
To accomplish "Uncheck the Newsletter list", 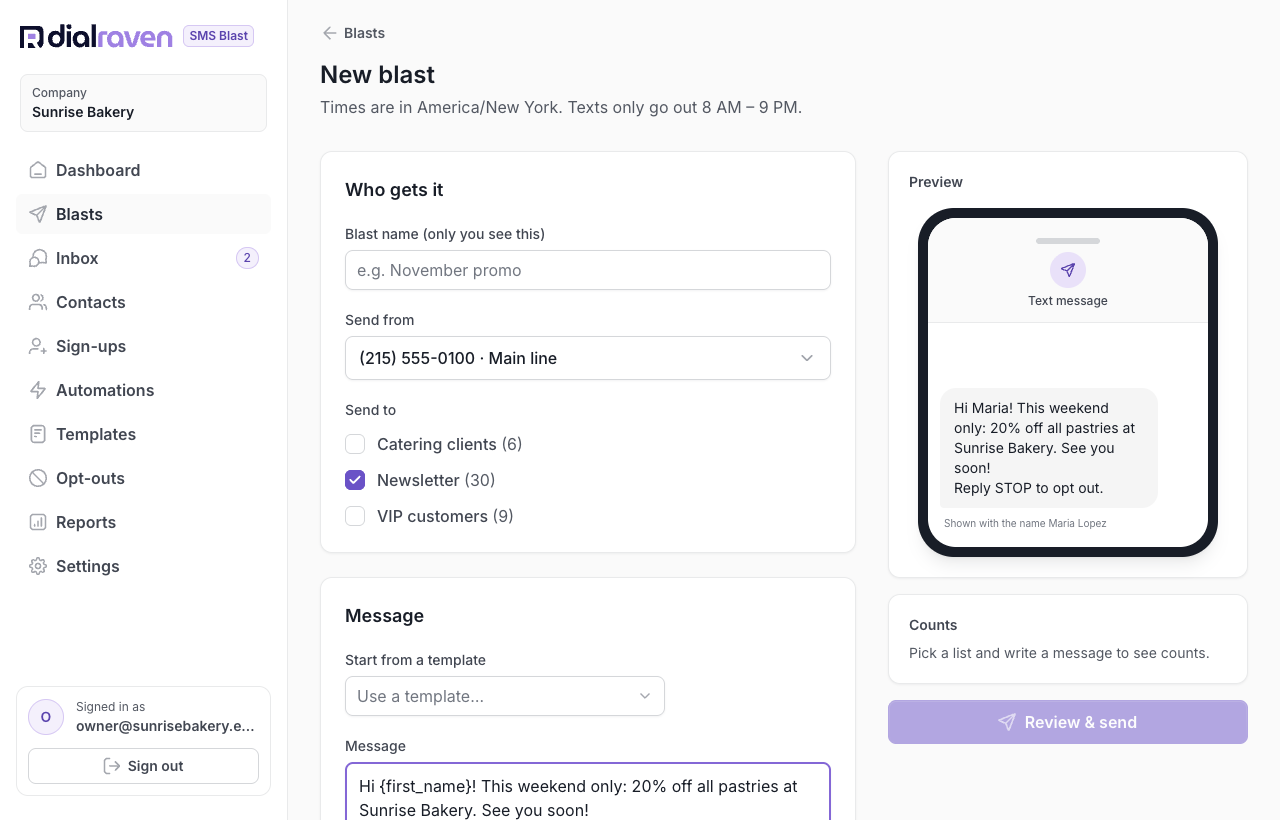I will click(355, 480).
